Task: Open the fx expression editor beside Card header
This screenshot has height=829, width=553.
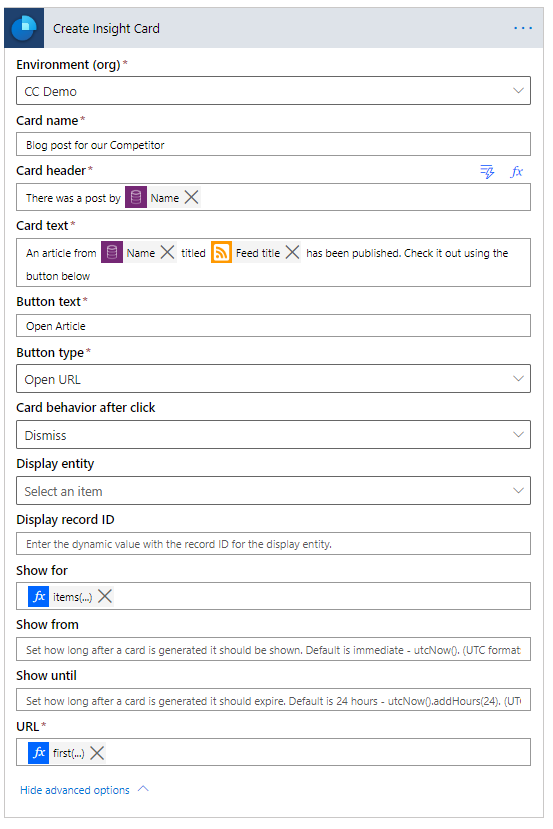Action: pos(517,171)
